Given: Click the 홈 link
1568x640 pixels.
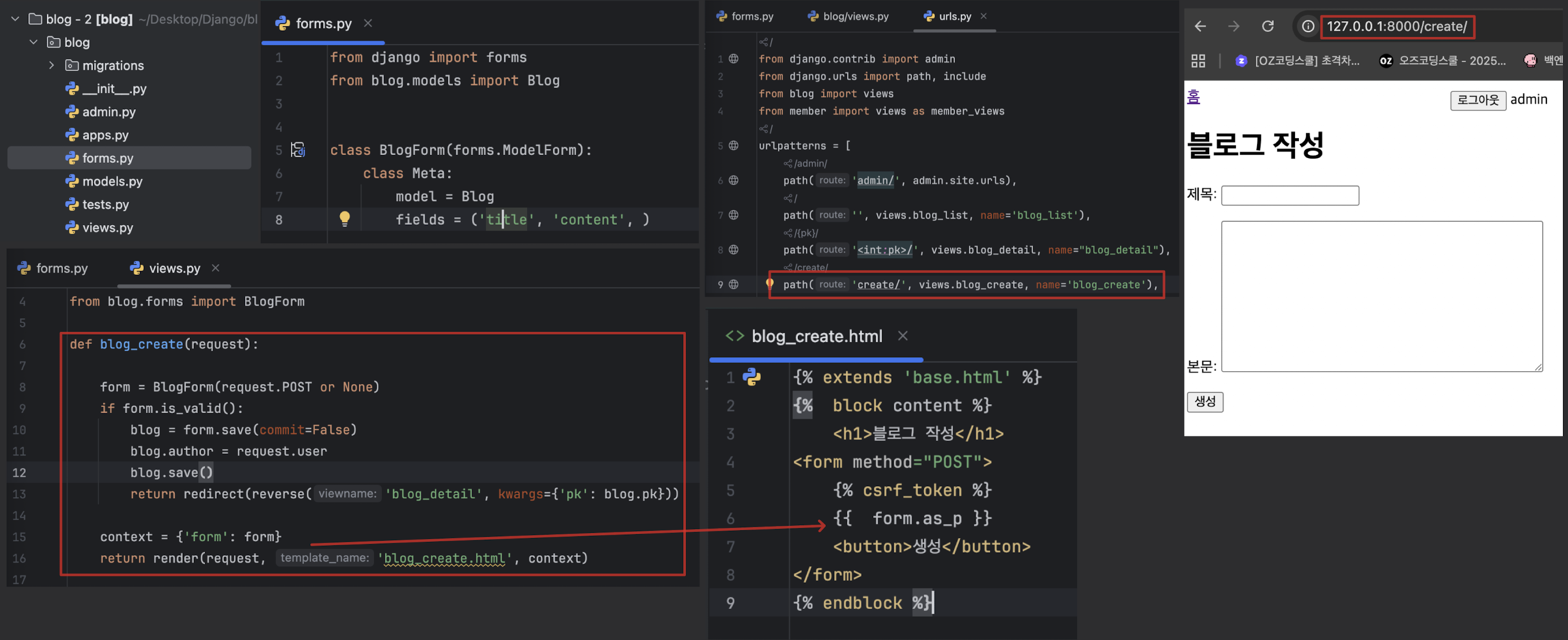Looking at the screenshot, I should (1193, 97).
